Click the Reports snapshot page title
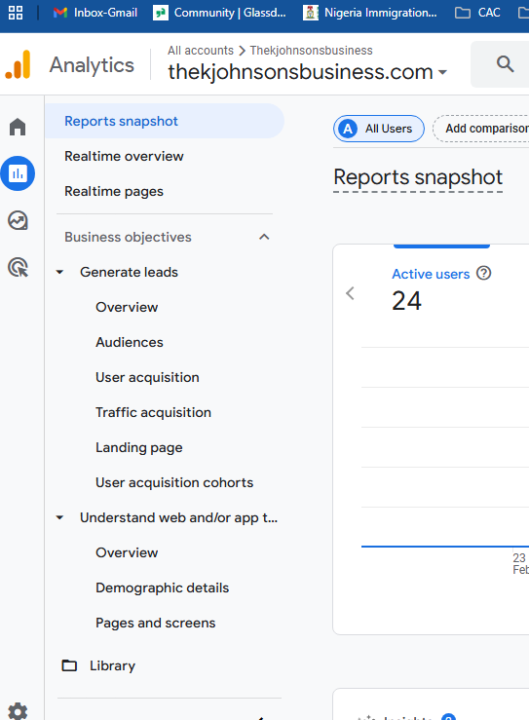 point(418,177)
